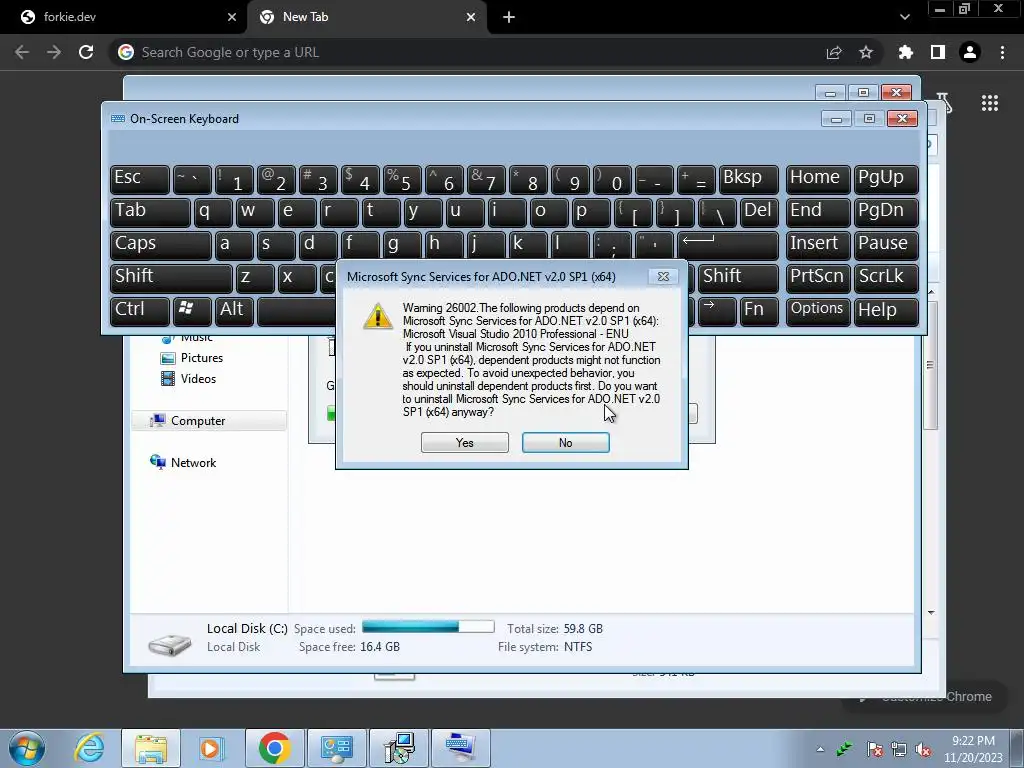Click the Windows logo key on keyboard
1024x768 pixels.
[192, 310]
